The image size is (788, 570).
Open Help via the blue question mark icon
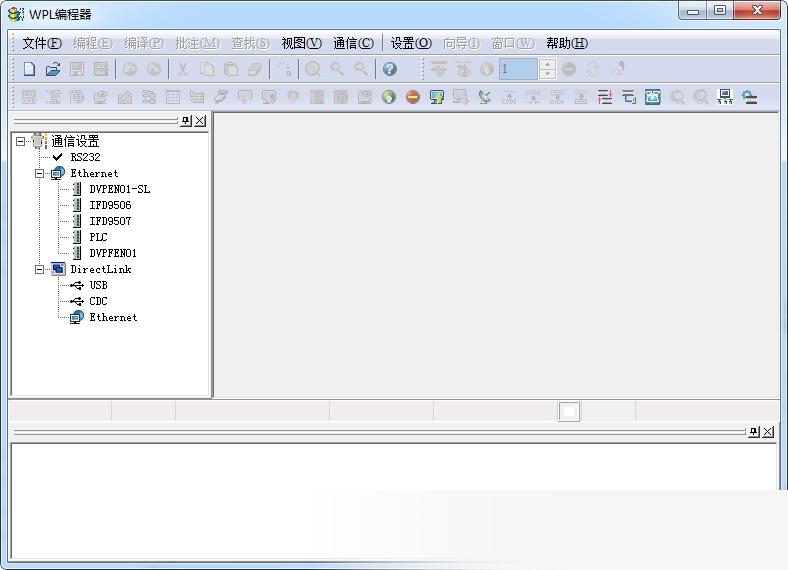[389, 69]
